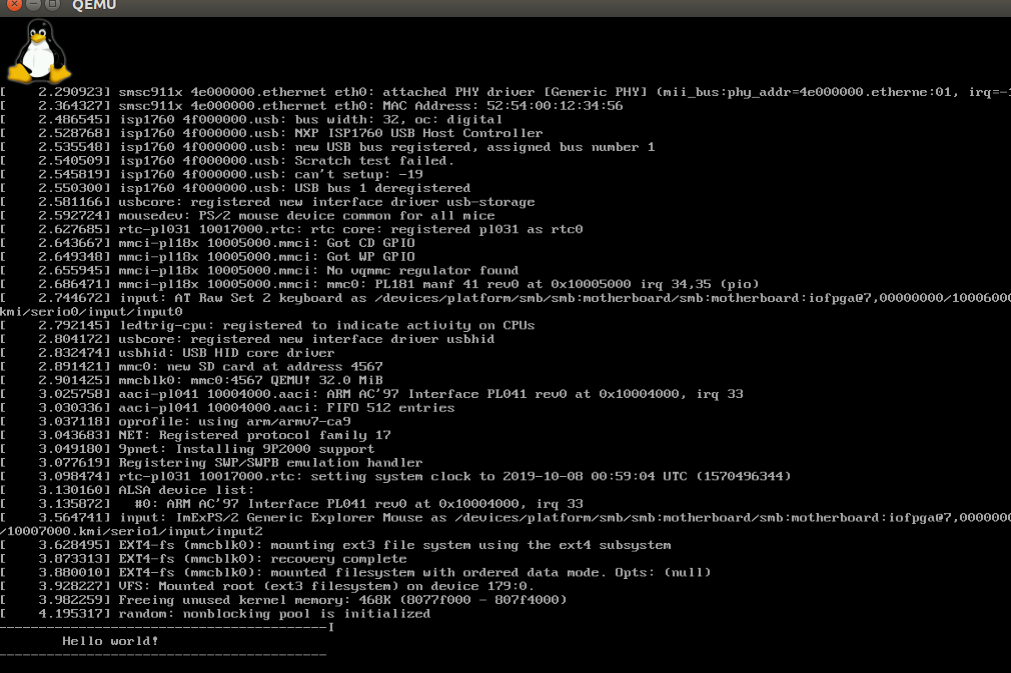Click the 'mousedev: PS/2 mouse device common' line
Viewport: 1011px width, 673px height.
click(248, 215)
